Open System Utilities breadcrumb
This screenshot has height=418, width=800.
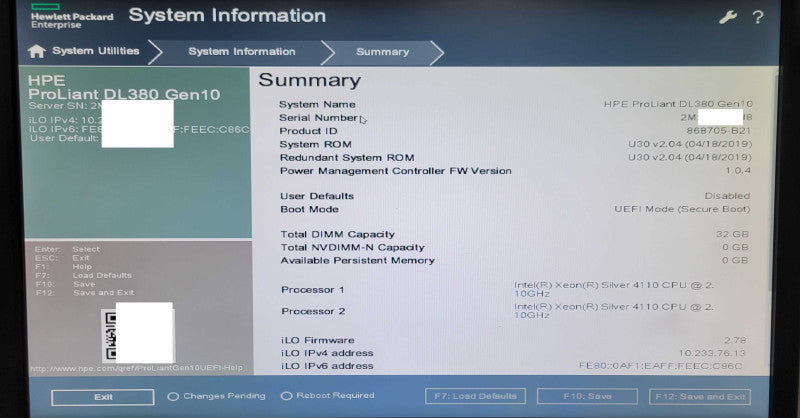tap(95, 51)
